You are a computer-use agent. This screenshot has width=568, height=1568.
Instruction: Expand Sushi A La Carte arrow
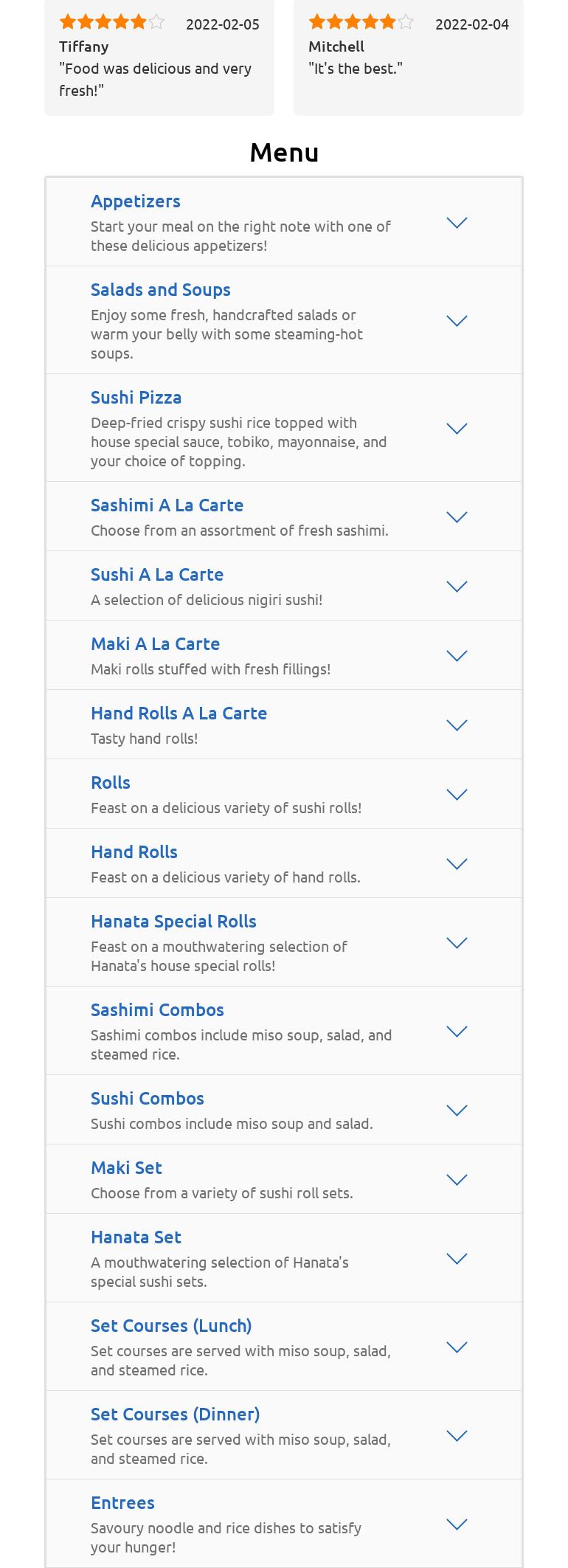(457, 587)
